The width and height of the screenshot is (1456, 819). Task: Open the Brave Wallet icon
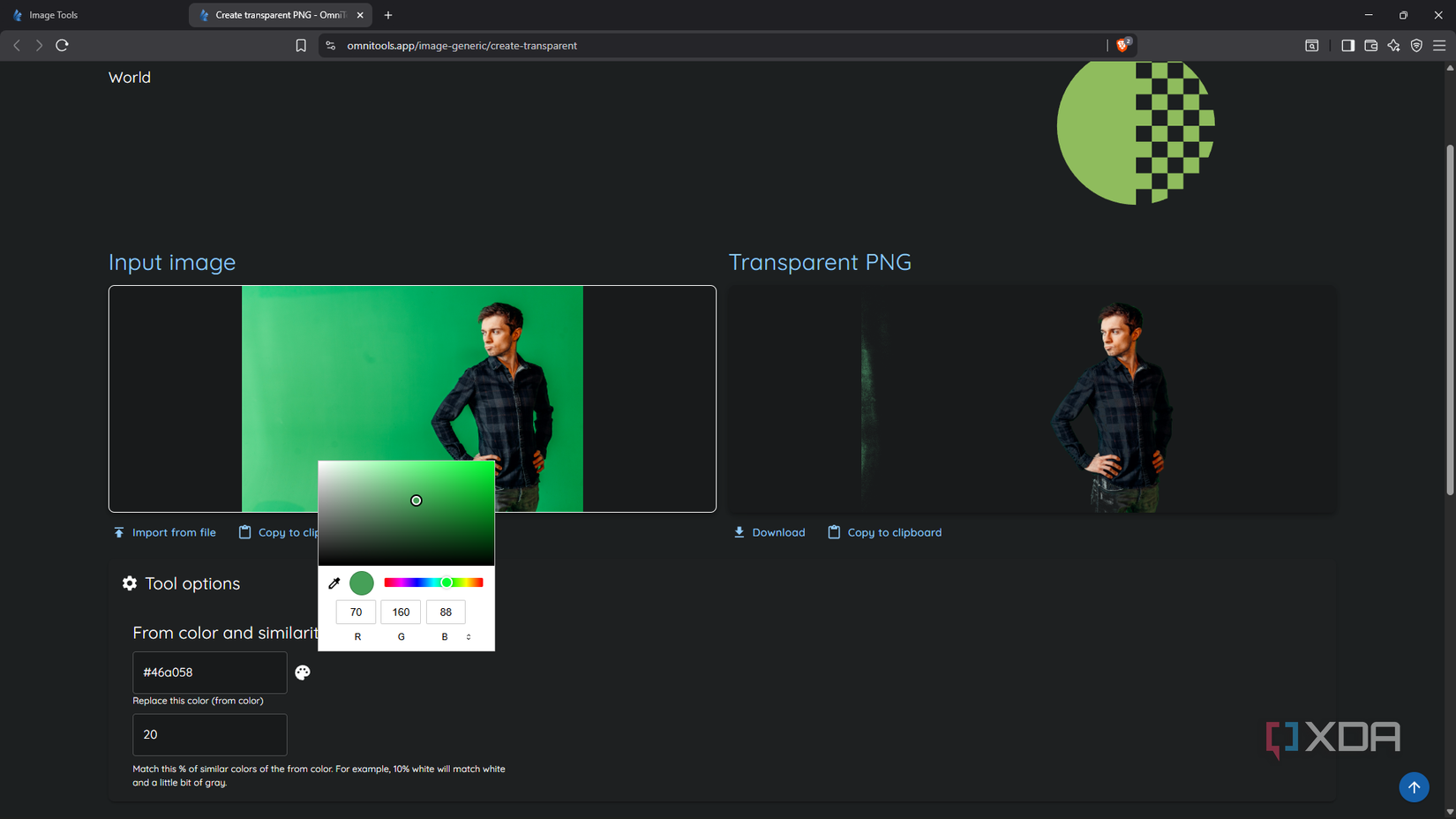[x=1370, y=45]
